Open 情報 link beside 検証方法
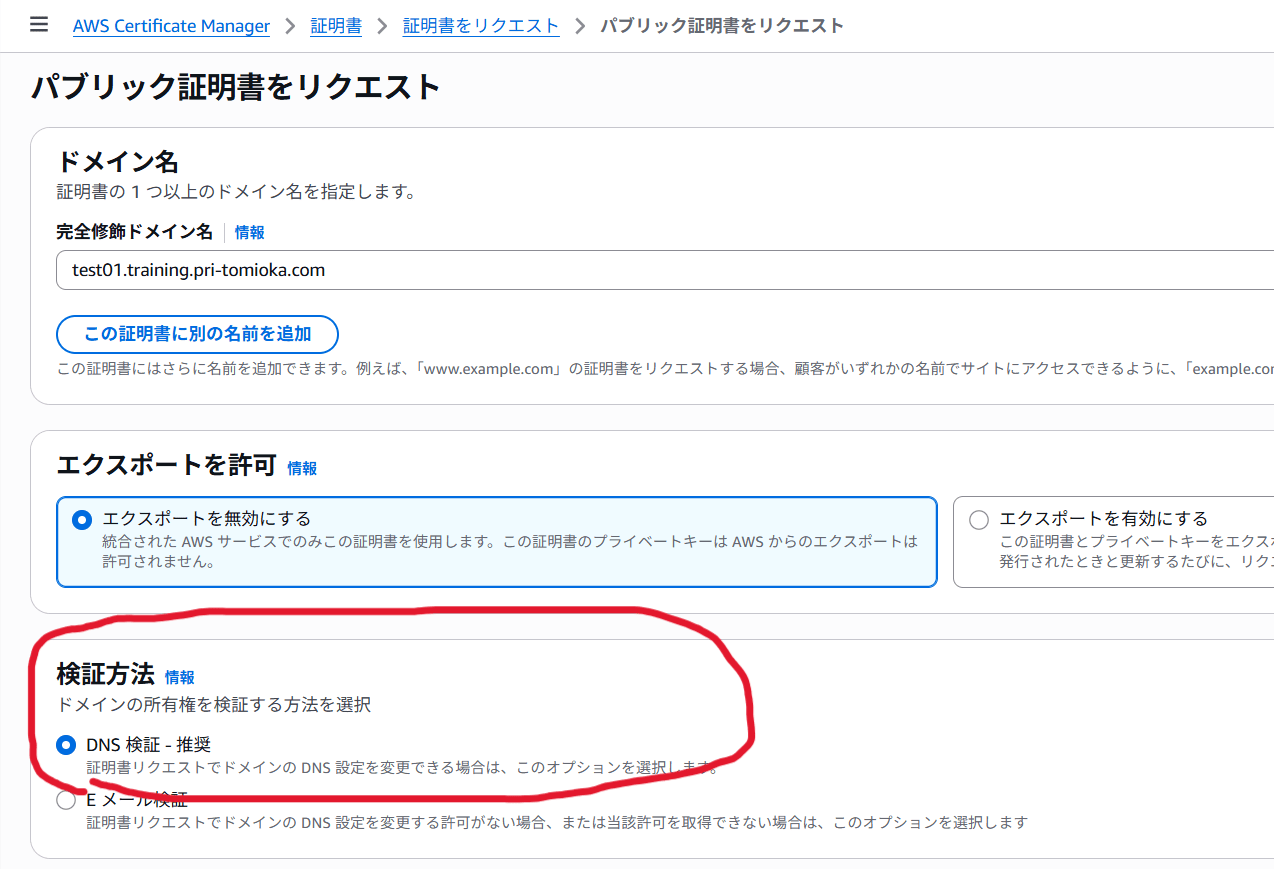 (180, 677)
